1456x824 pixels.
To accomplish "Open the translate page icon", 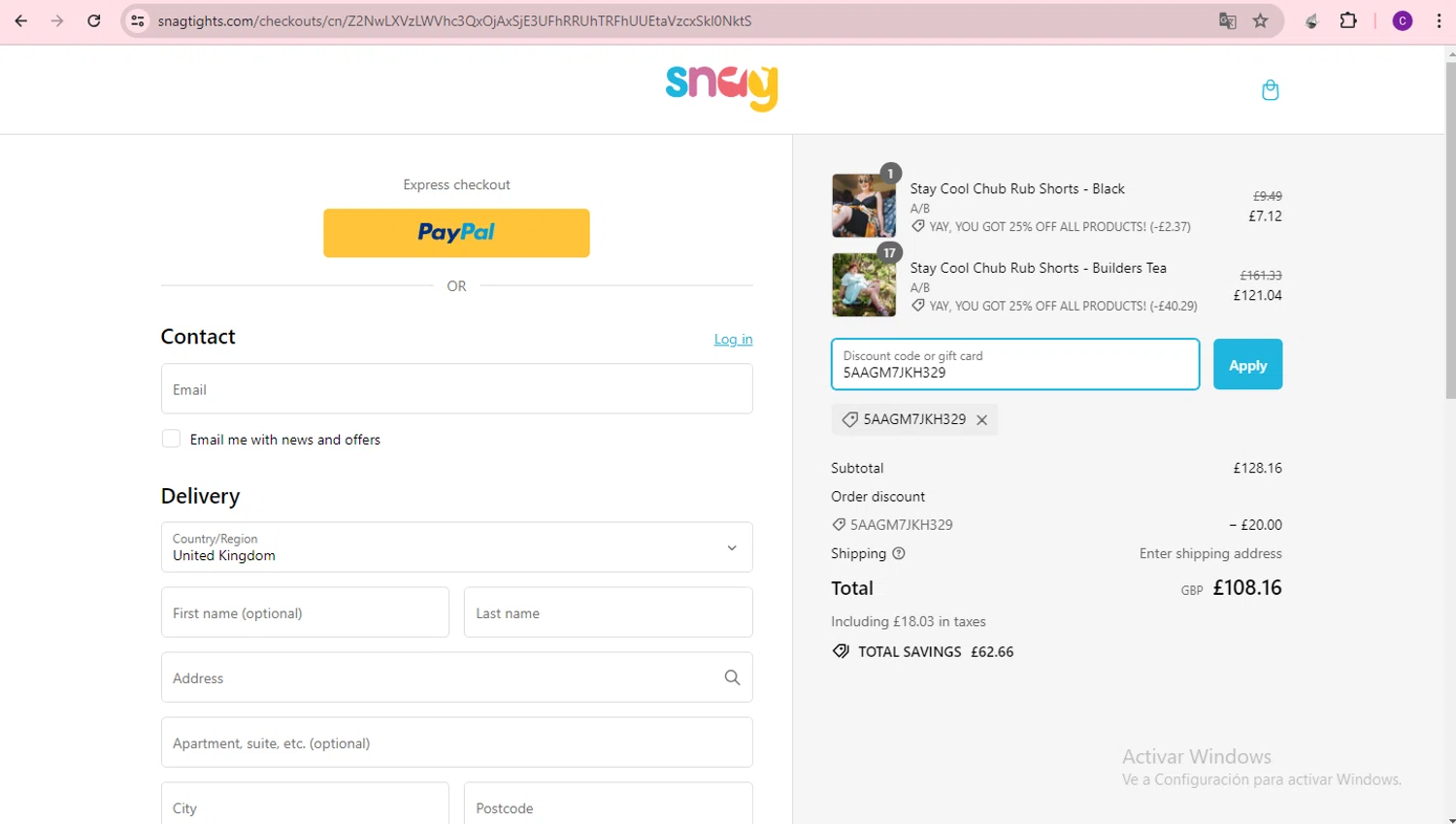I will (1228, 20).
